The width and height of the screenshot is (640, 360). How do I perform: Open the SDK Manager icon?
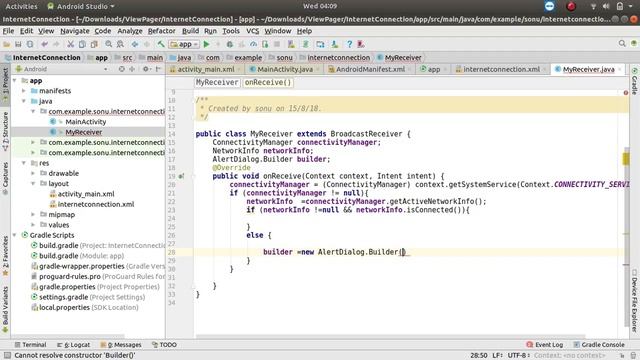(x=335, y=44)
